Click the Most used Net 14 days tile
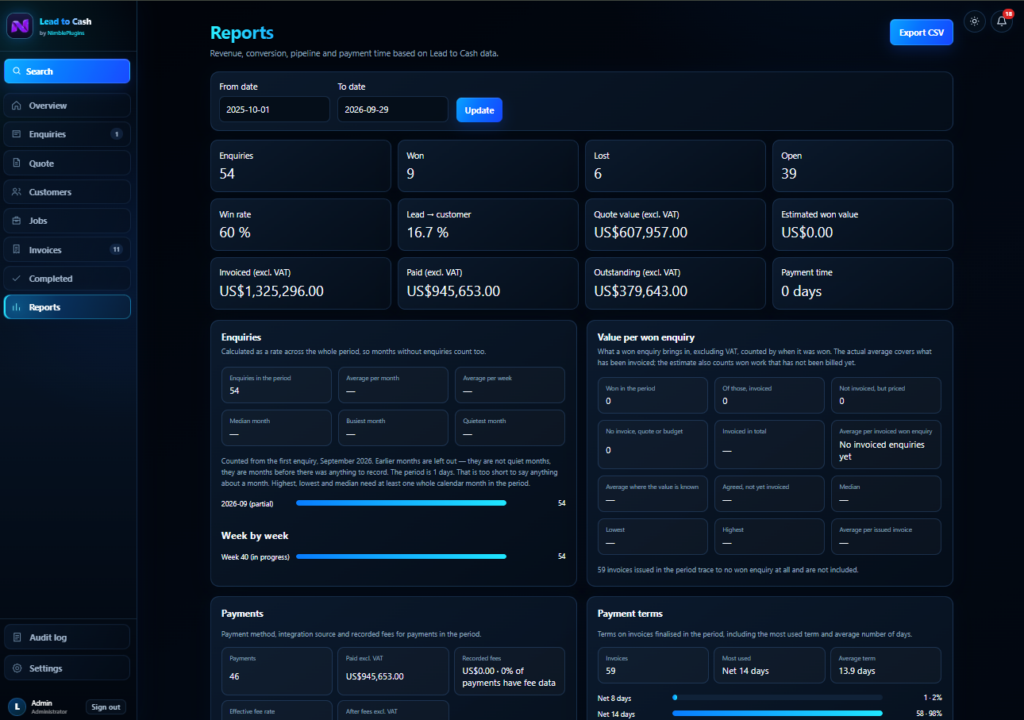 point(769,665)
